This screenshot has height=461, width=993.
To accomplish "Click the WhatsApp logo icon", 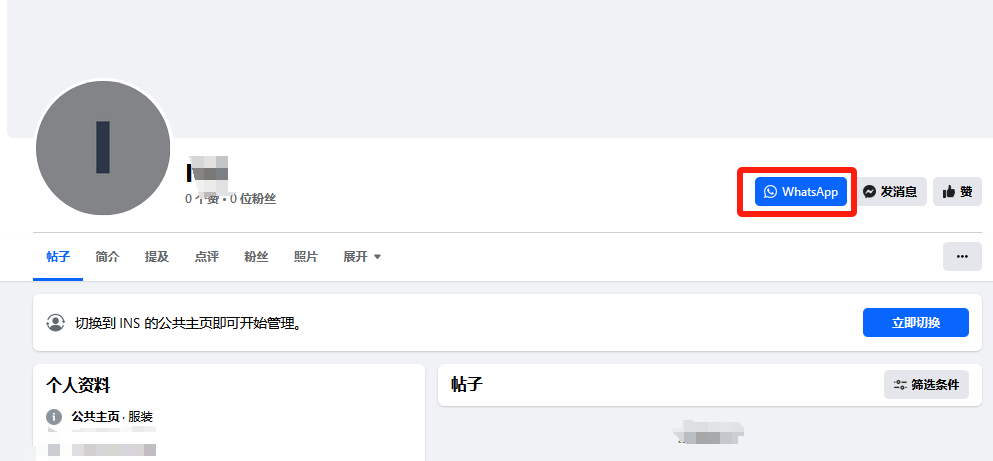I will [770, 191].
